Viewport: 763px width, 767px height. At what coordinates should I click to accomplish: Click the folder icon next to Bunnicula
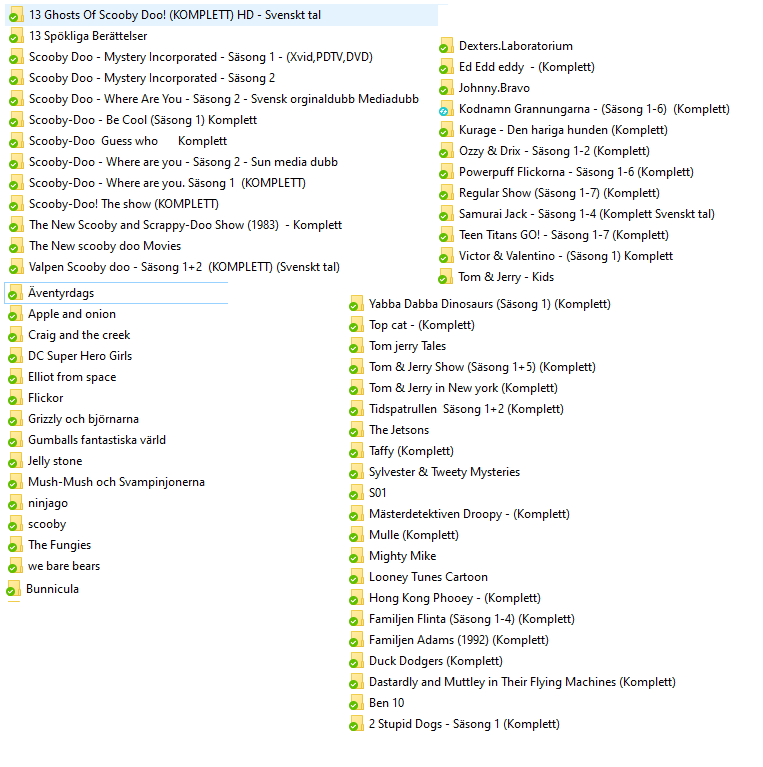13,589
